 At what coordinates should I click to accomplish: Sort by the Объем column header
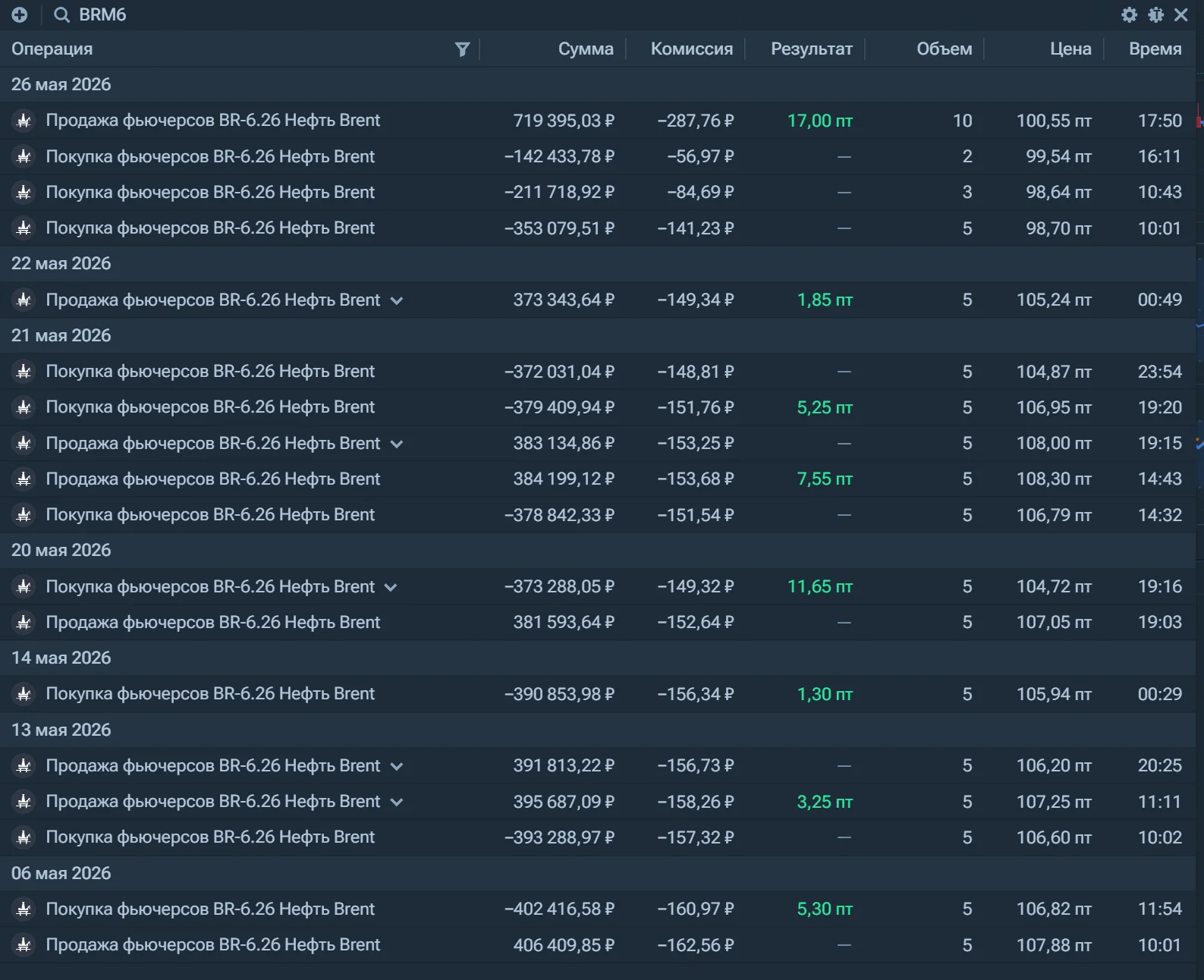[x=945, y=49]
